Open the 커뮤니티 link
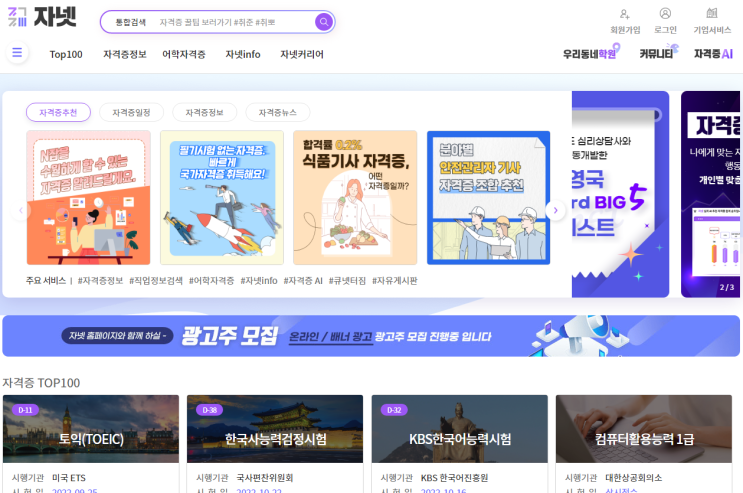Screen dimensions: 743x493 pos(658,52)
